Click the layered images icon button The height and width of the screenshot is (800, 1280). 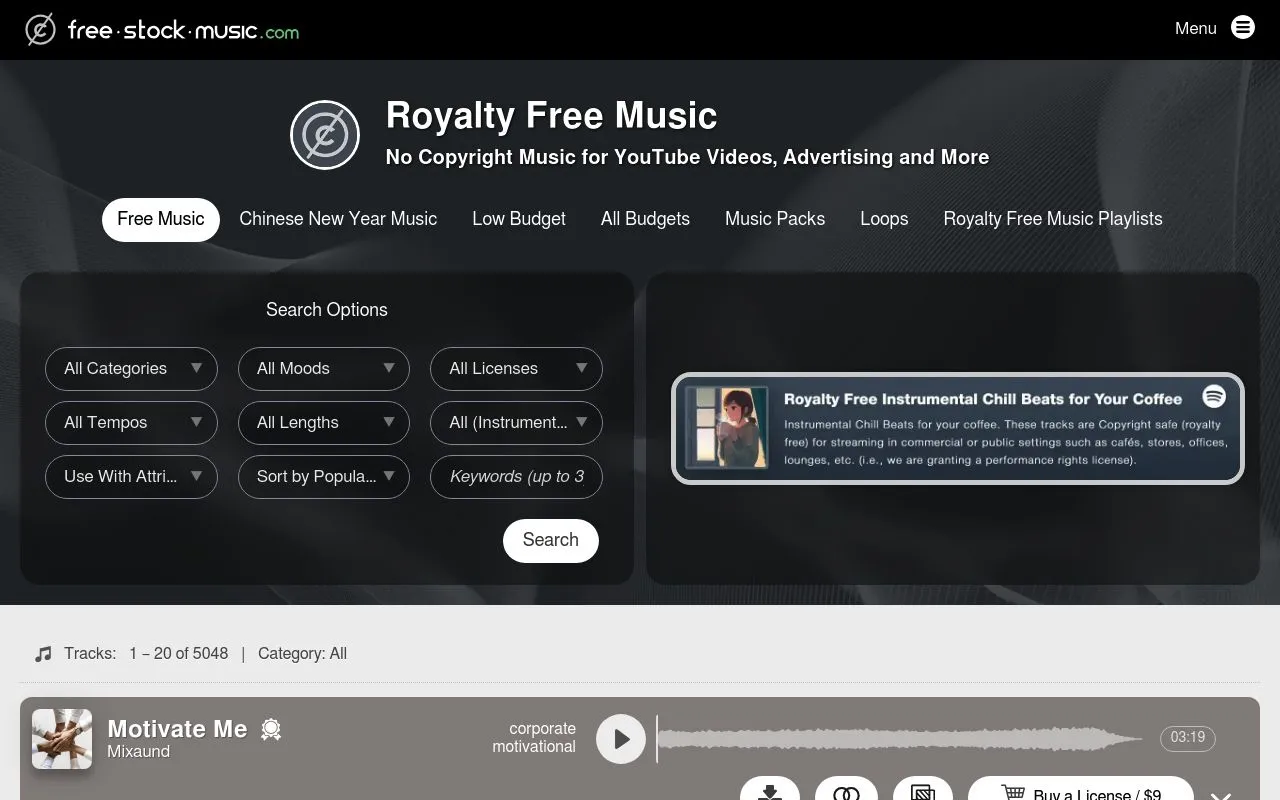point(923,790)
